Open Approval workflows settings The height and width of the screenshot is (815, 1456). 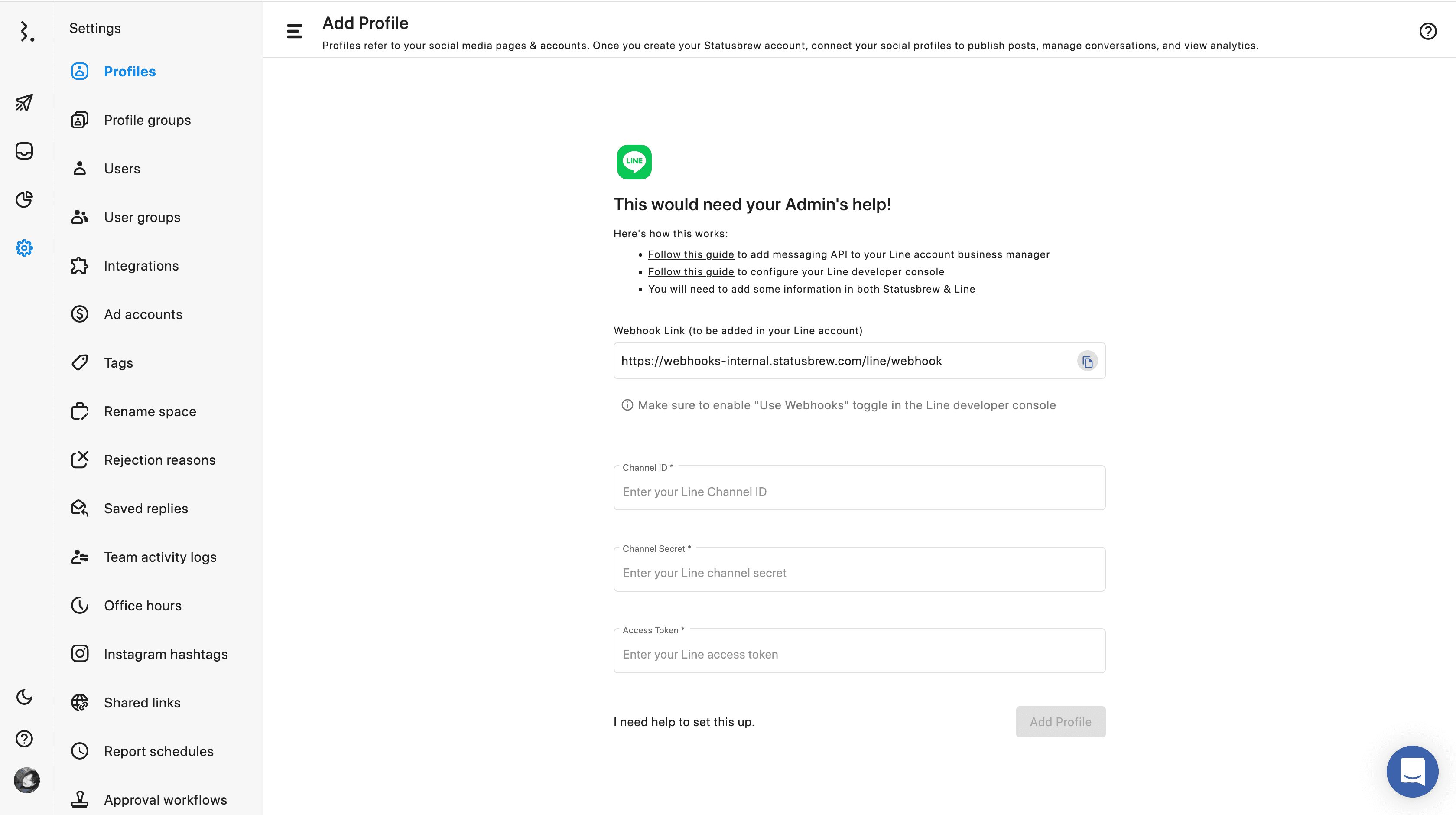pyautogui.click(x=165, y=800)
